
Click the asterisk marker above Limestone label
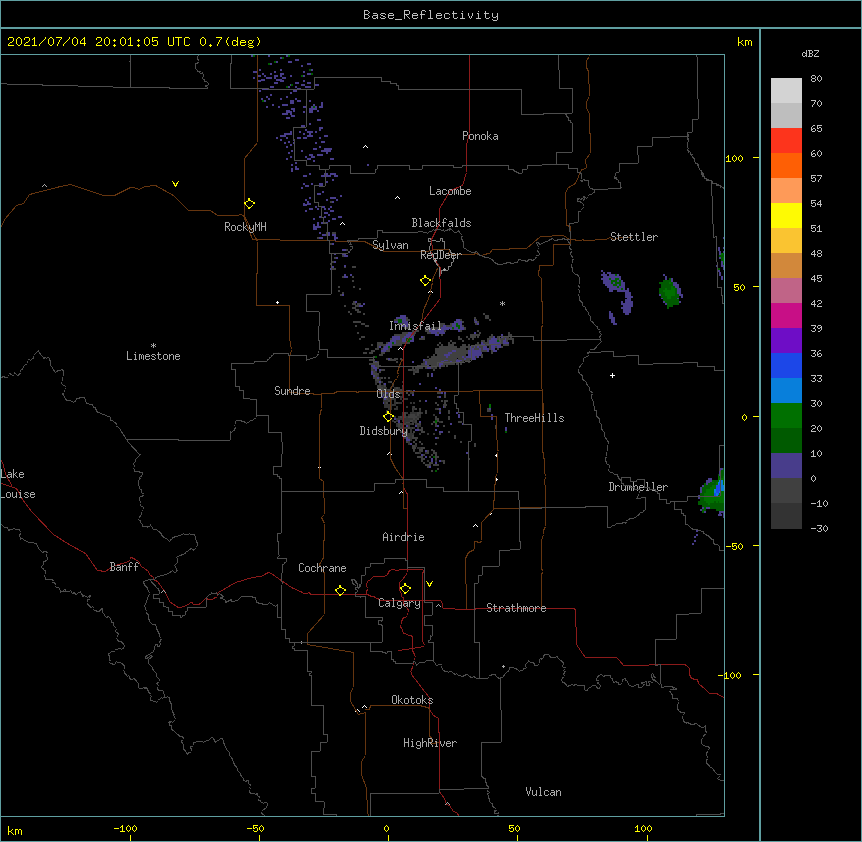153,346
